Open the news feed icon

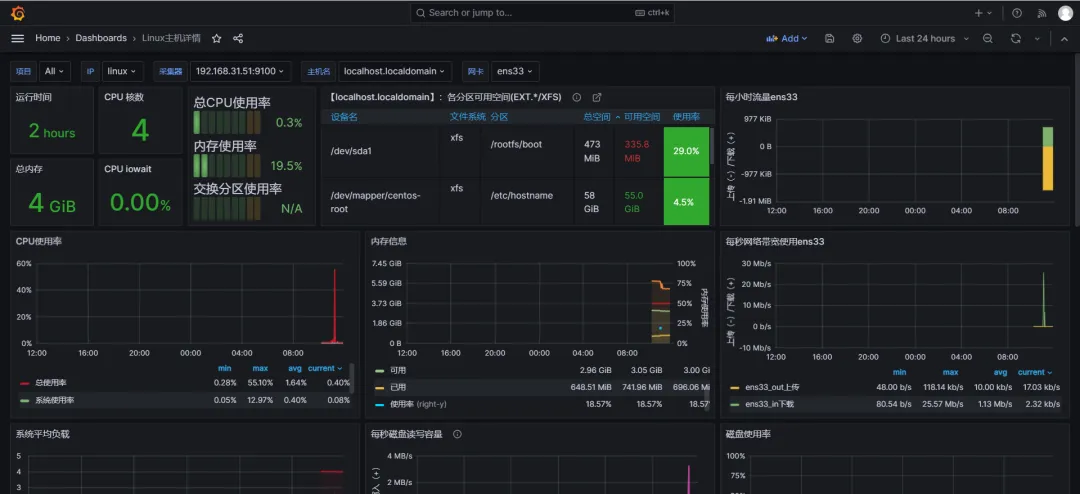[1041, 13]
